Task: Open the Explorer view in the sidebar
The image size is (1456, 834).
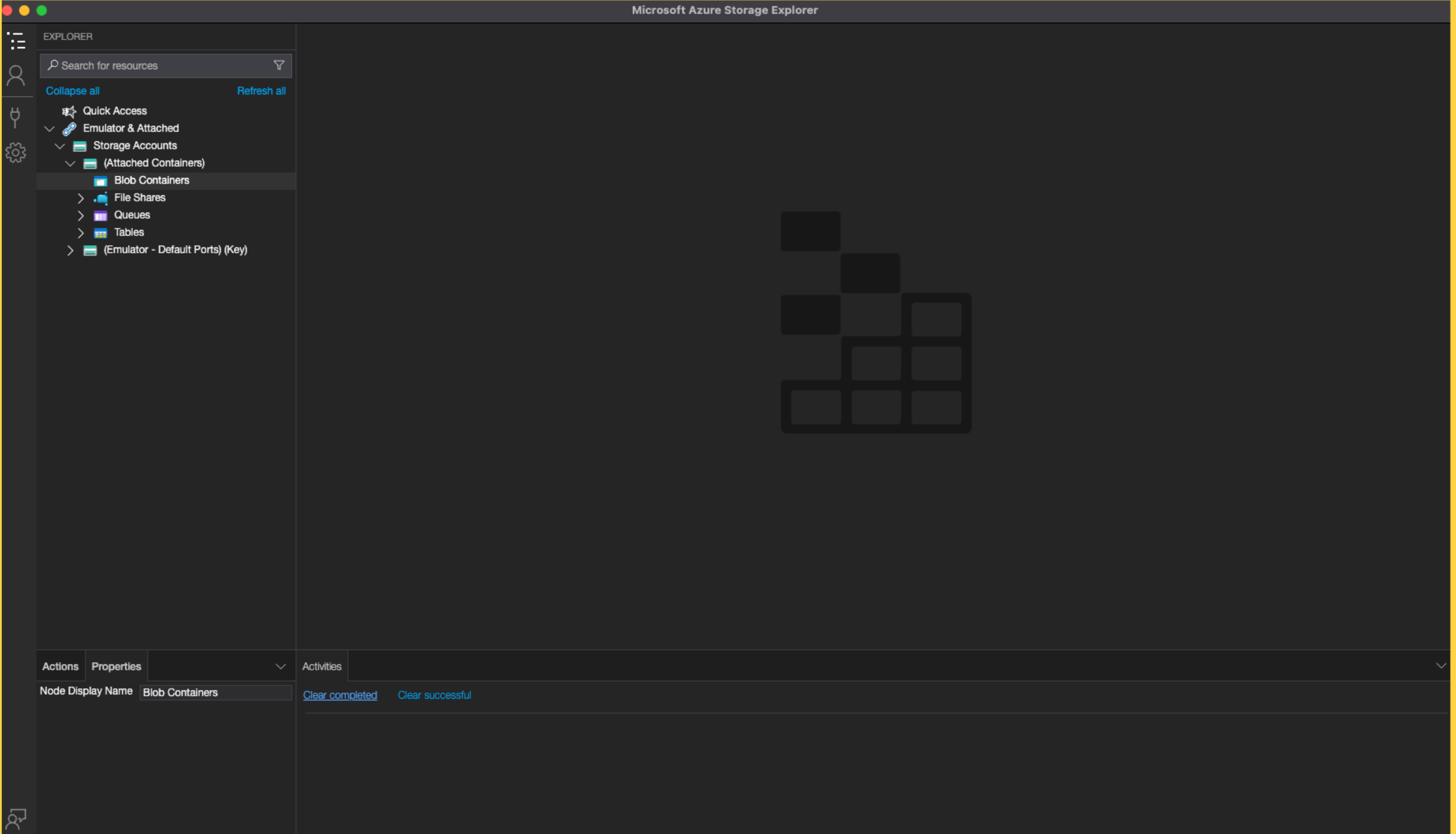Action: [16, 41]
